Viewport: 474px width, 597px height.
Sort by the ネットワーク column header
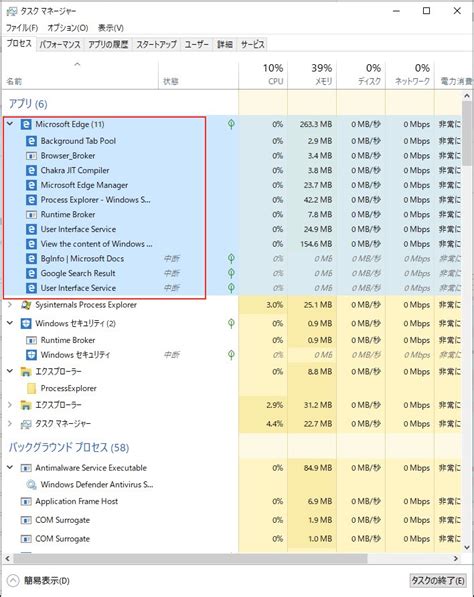[x=410, y=74]
